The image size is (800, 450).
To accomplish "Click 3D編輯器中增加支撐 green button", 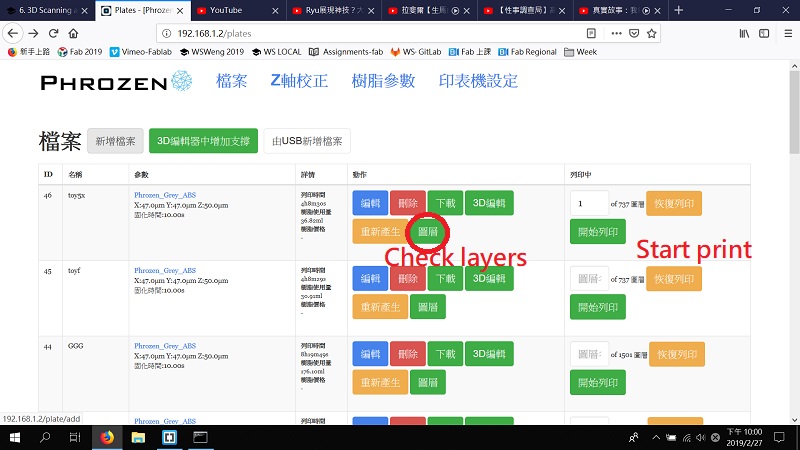I will 203,141.
